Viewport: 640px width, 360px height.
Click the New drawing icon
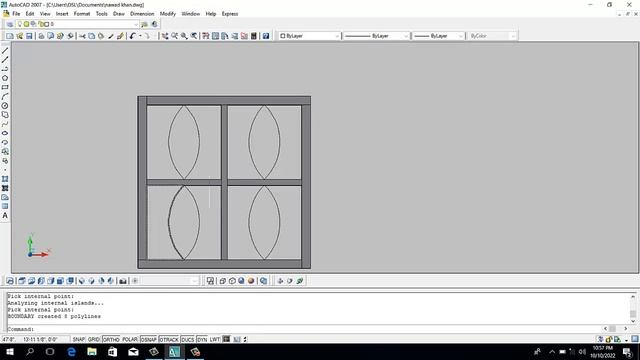pos(9,36)
